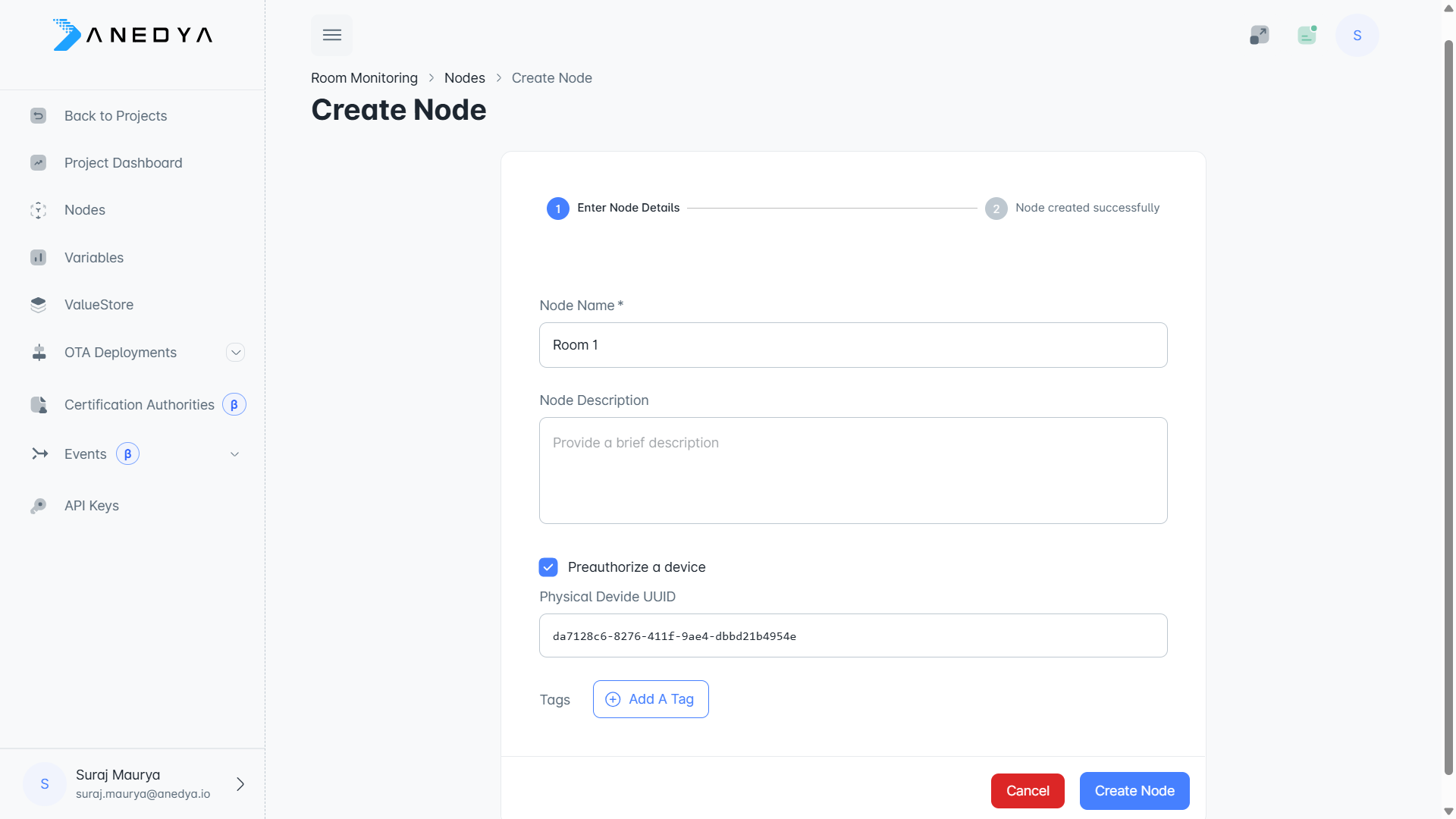The width and height of the screenshot is (1456, 819).
Task: Click the Variables bar chart icon
Action: pos(38,258)
